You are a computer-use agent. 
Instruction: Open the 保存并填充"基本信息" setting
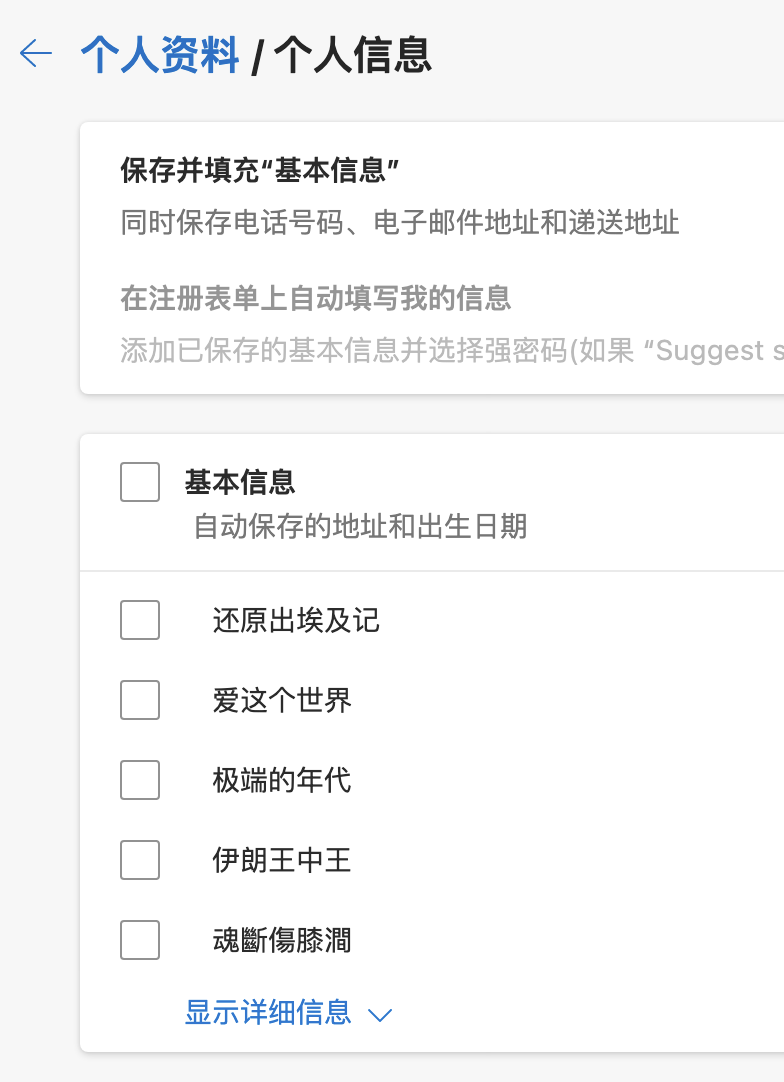pyautogui.click(x=260, y=170)
